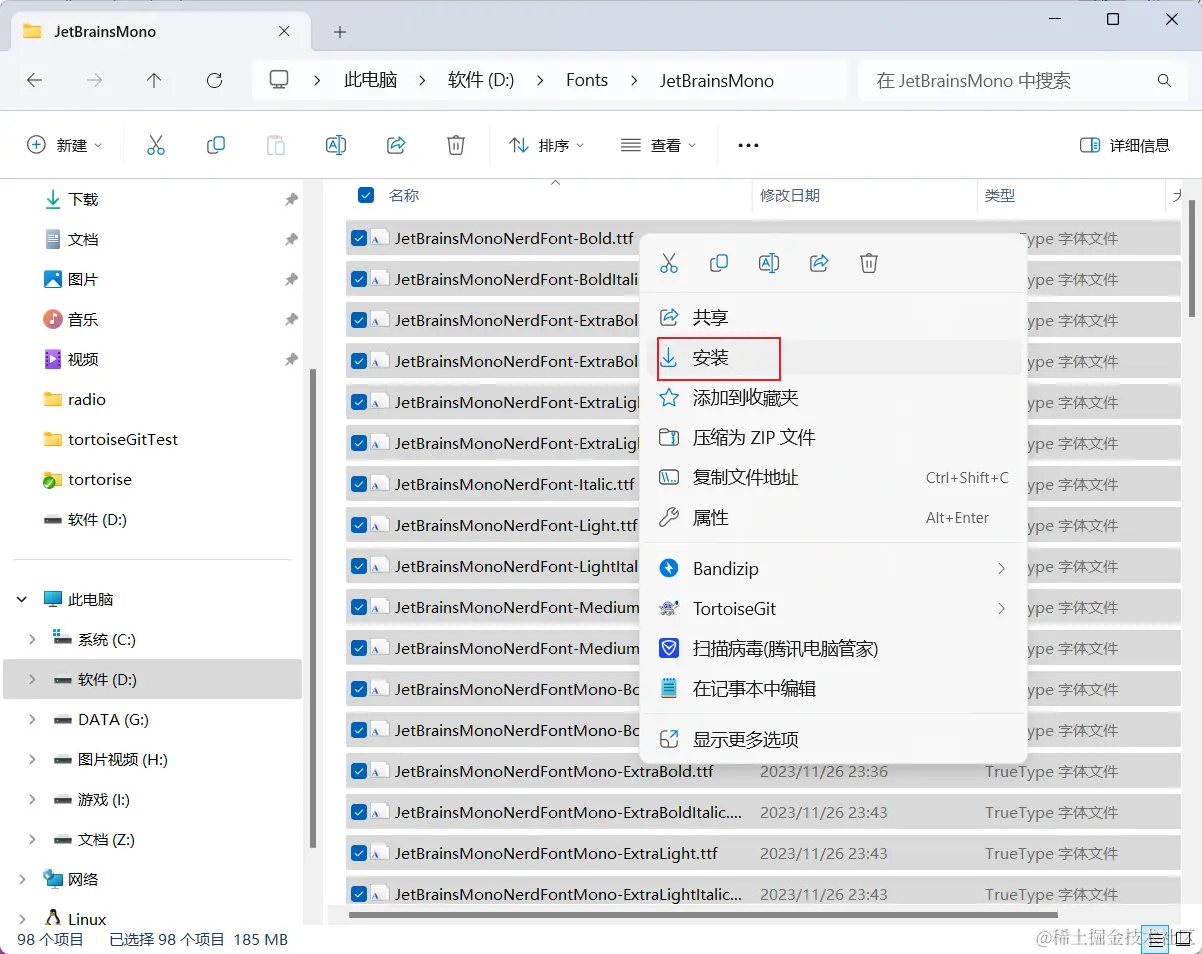Click the toolbar Share icon
The height and width of the screenshot is (954, 1202).
(x=396, y=145)
